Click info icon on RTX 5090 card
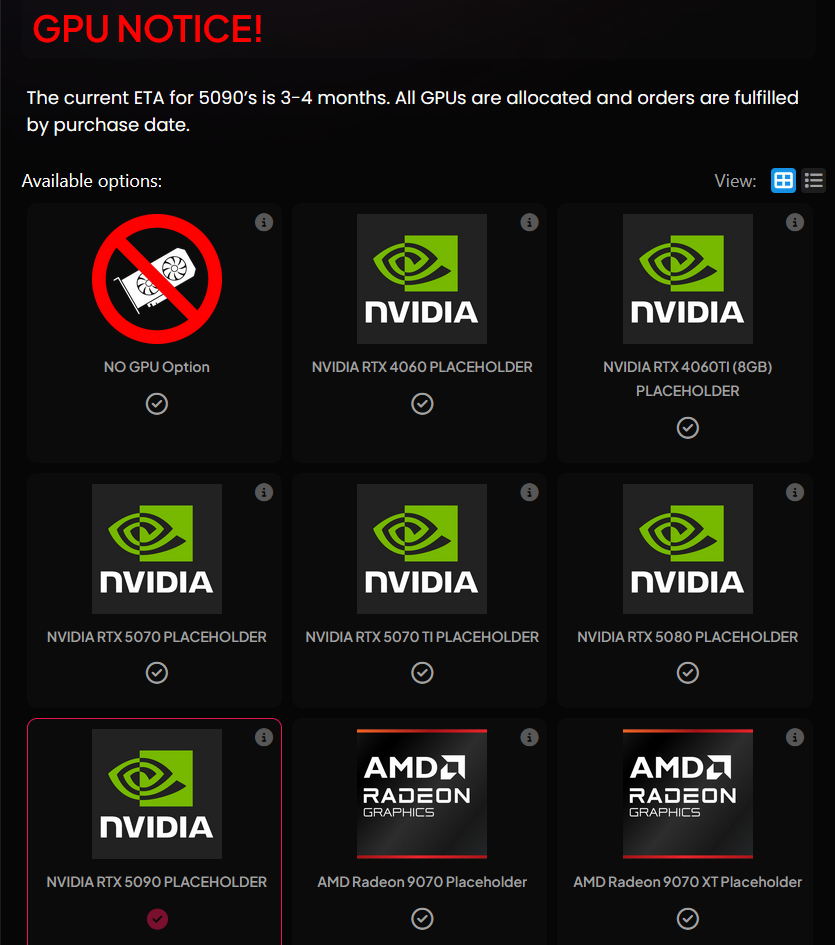The image size is (835, 945). coord(264,737)
